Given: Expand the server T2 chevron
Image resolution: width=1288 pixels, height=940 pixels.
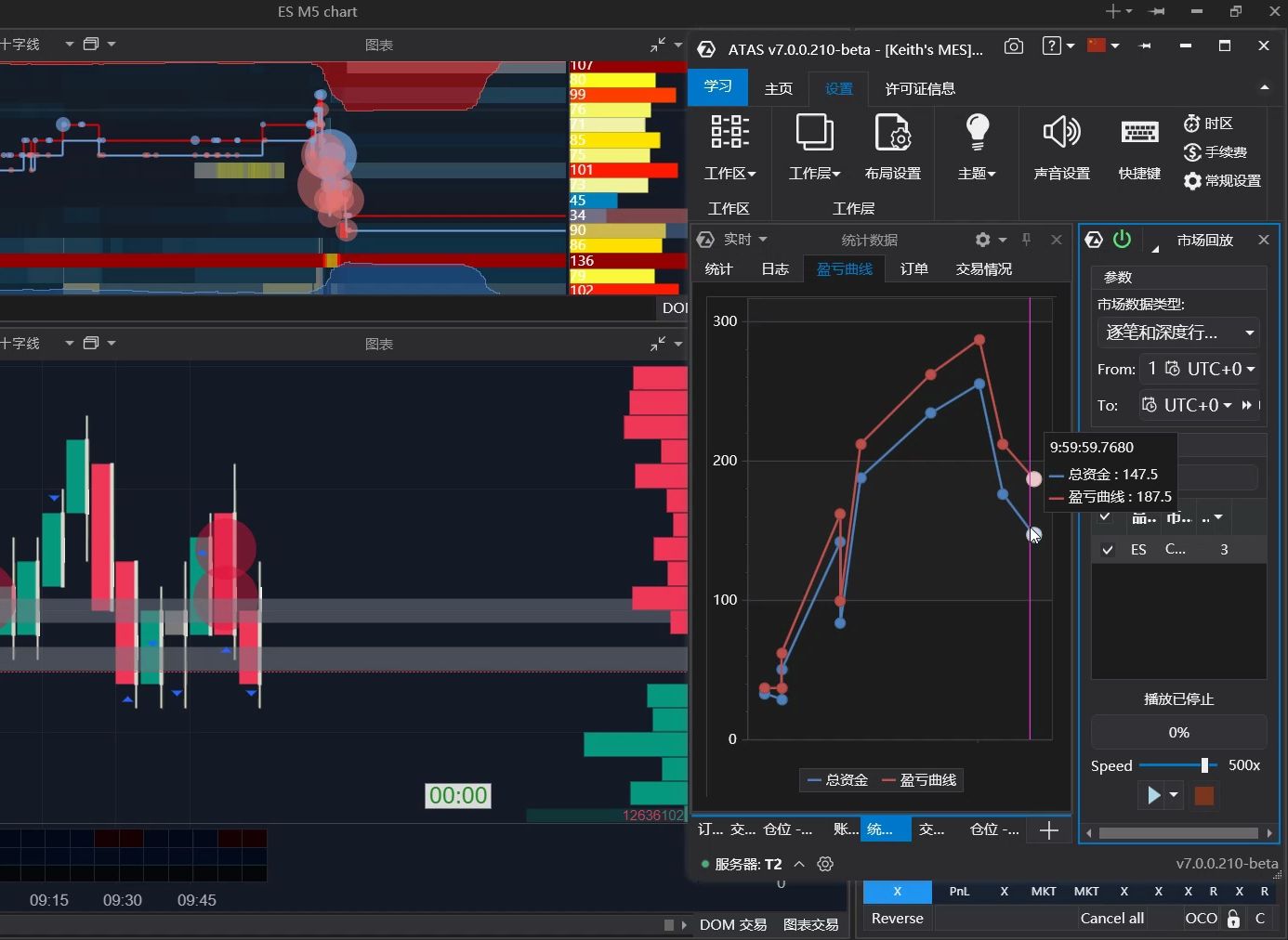Looking at the screenshot, I should click(x=799, y=864).
